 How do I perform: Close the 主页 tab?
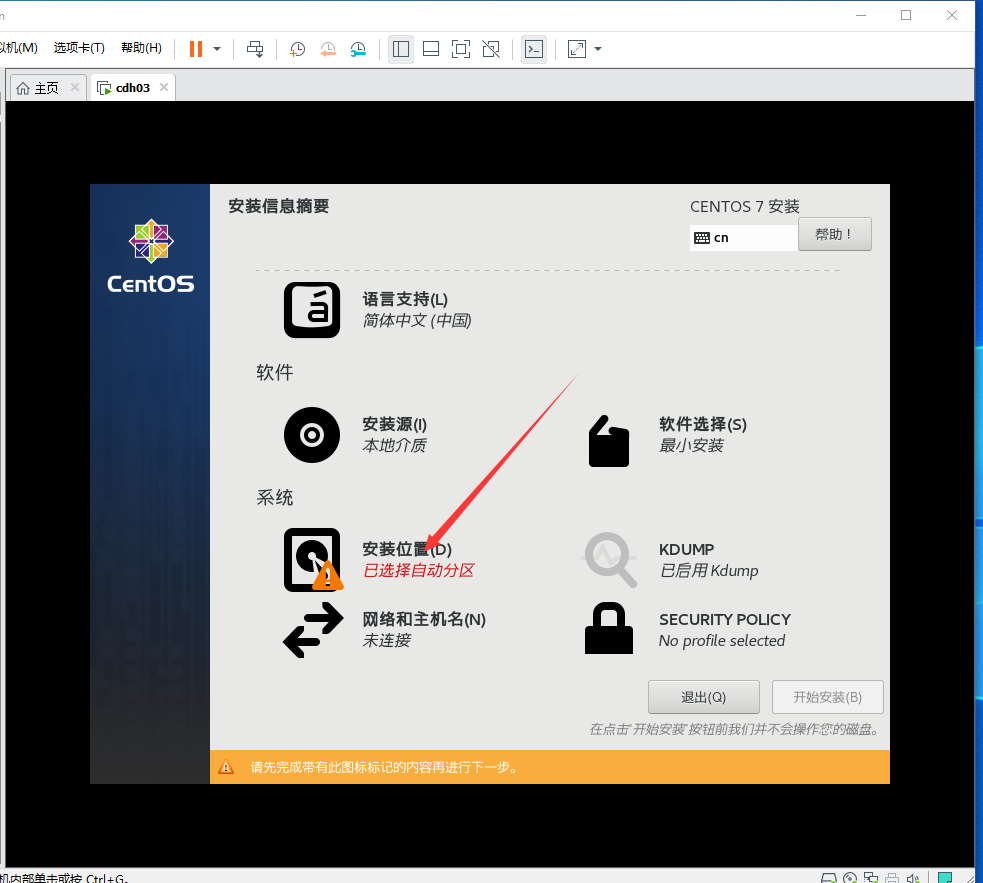[75, 87]
